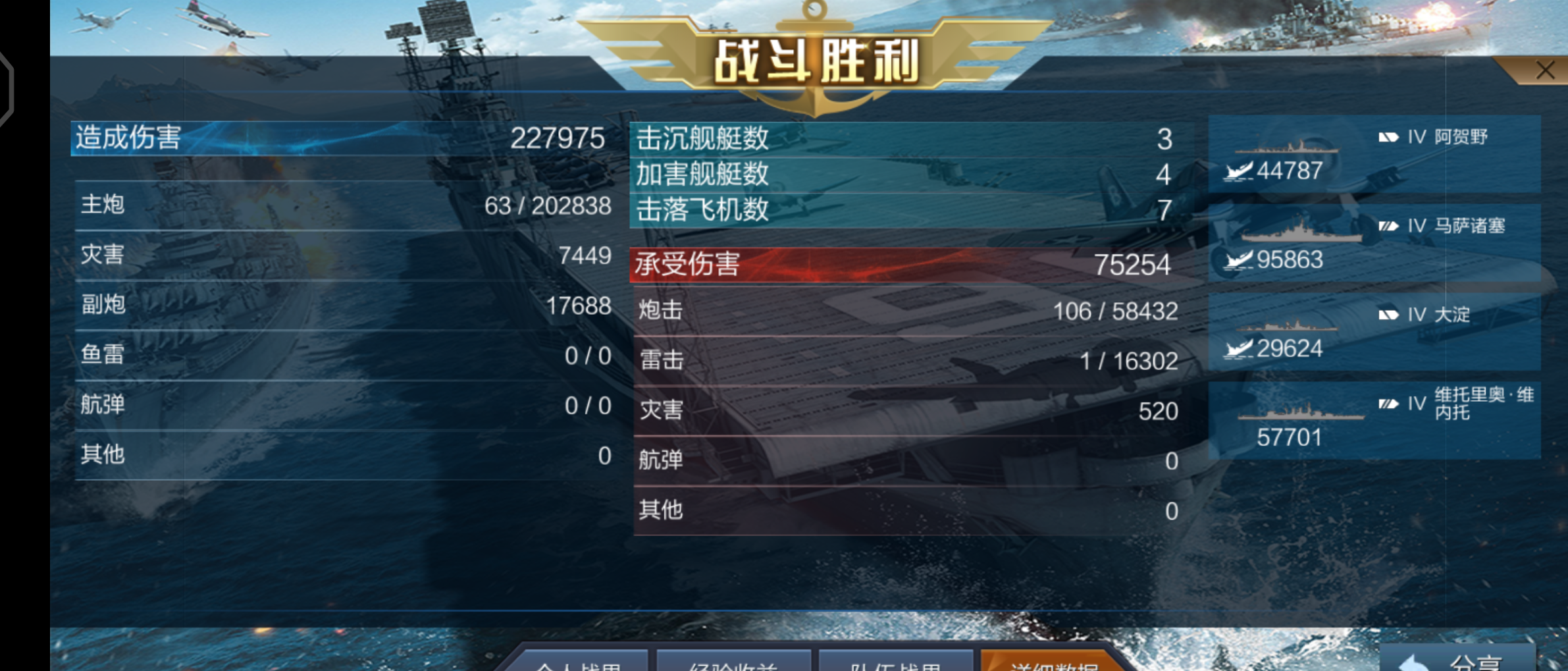Click the 大淀 ship silhouette thumbnail
The image size is (1568, 671).
[x=1287, y=325]
